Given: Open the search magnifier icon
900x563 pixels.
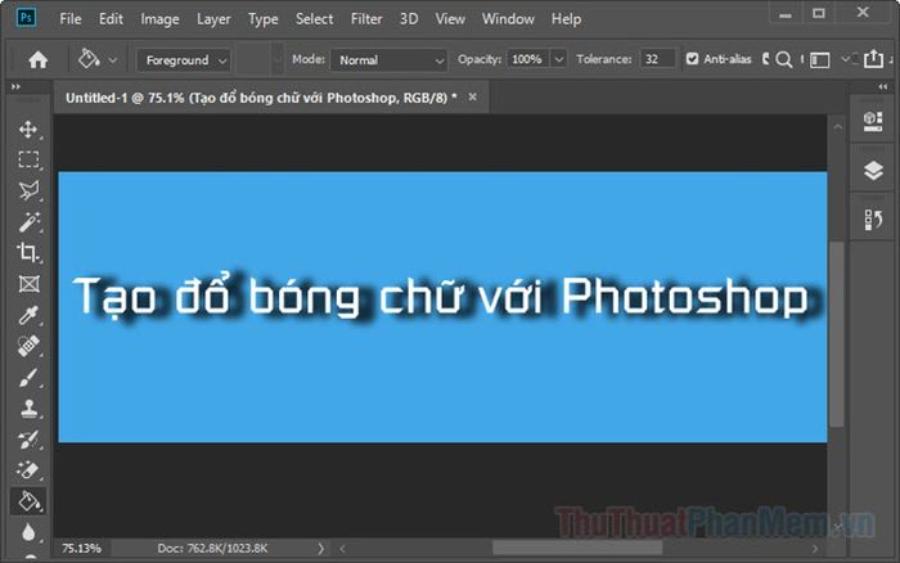Looking at the screenshot, I should 783,59.
